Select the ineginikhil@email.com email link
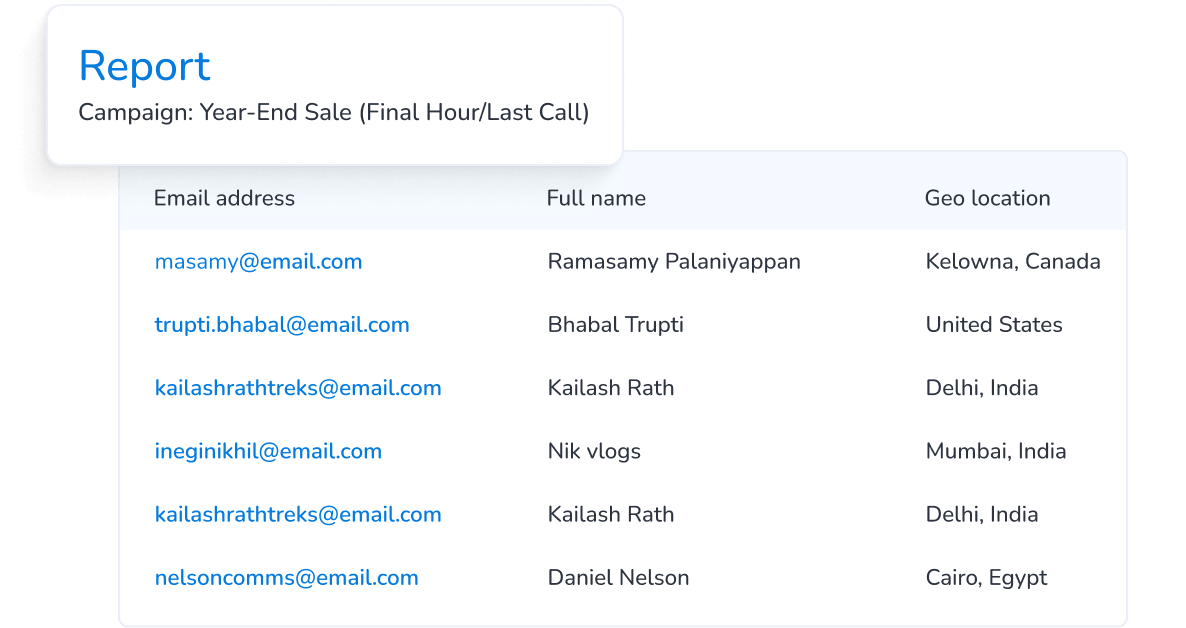Image resolution: width=1186 pixels, height=628 pixels. pos(268,452)
